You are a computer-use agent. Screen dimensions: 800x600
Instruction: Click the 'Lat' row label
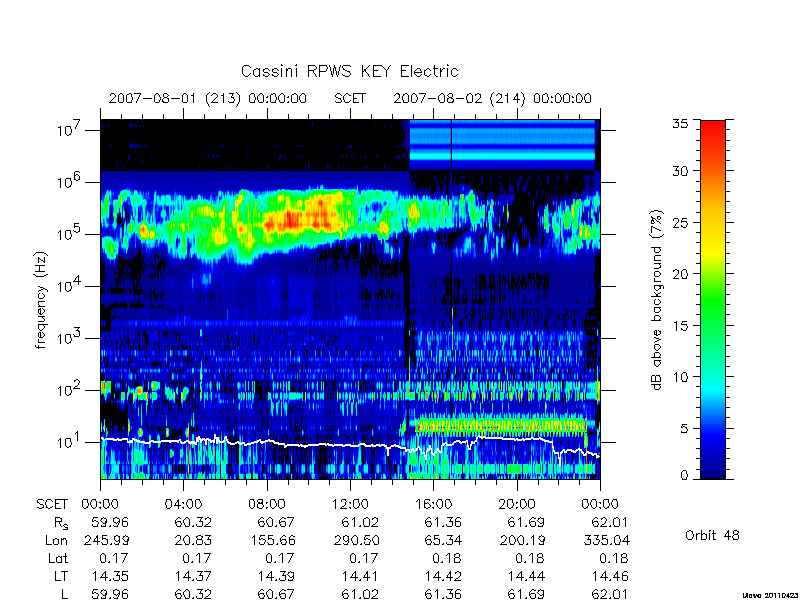[x=58, y=558]
